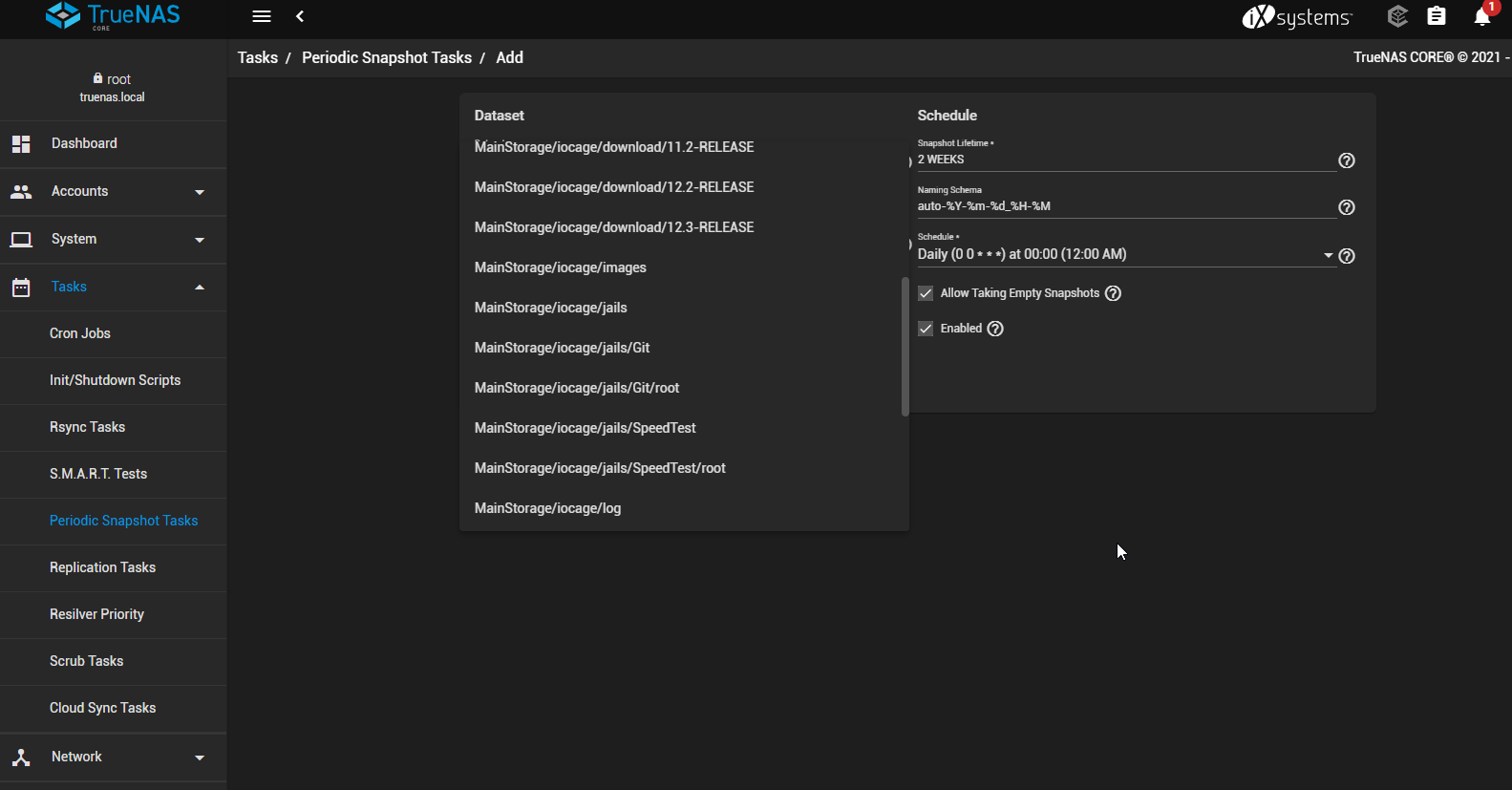Click the Enabled help icon
Image resolution: width=1512 pixels, height=790 pixels.
[x=995, y=329]
